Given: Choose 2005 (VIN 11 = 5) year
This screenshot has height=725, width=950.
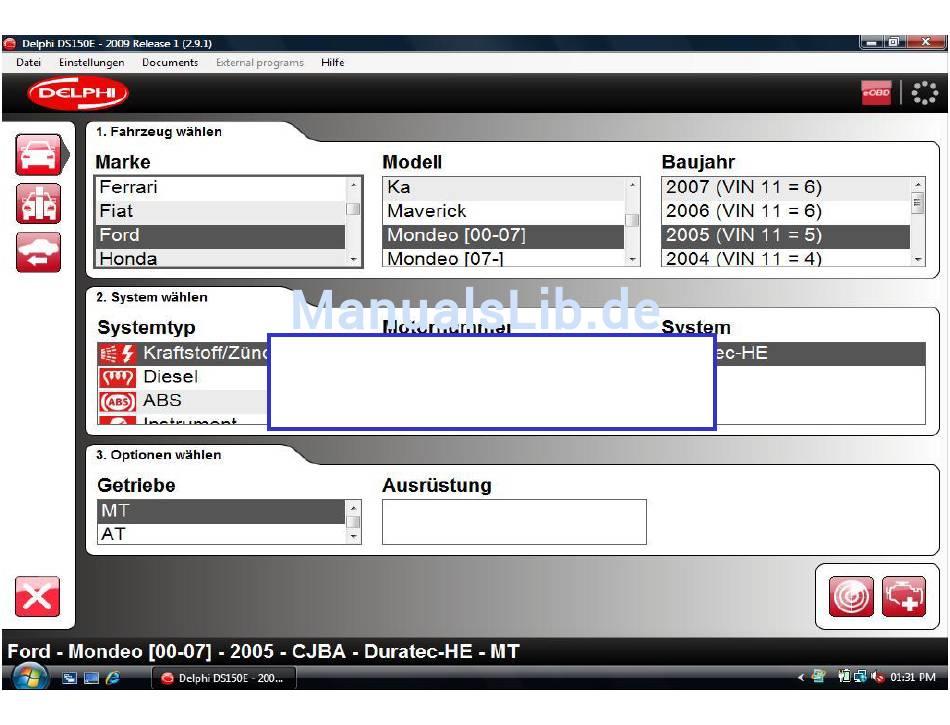Looking at the screenshot, I should (x=786, y=236).
